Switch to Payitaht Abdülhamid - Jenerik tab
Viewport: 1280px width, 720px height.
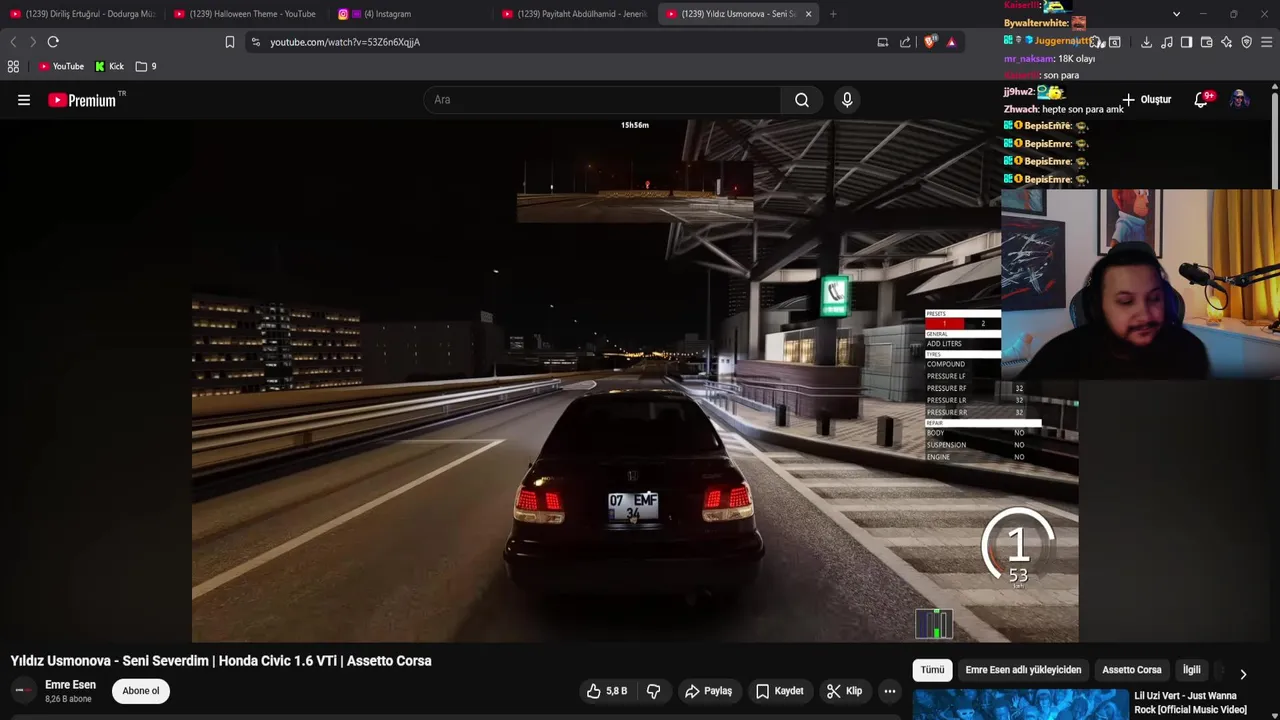pyautogui.click(x=574, y=14)
